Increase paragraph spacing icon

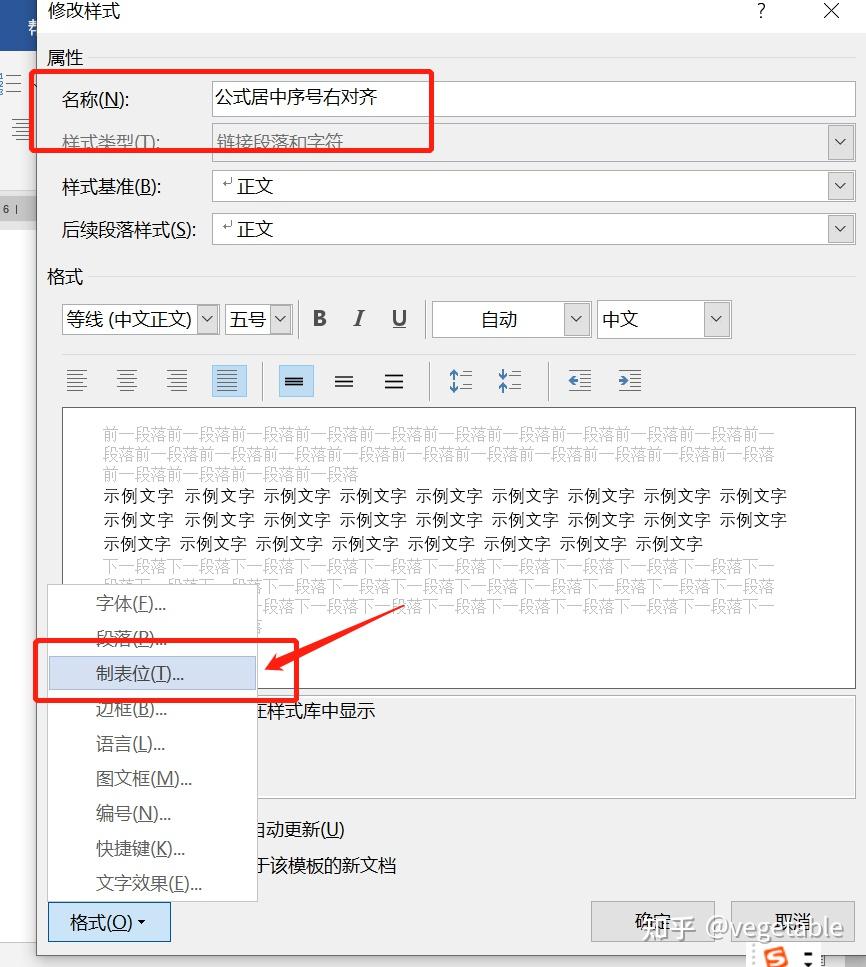coord(460,381)
